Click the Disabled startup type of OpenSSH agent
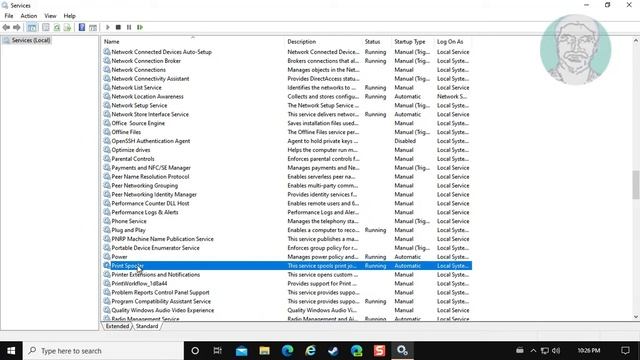The image size is (640, 360). click(405, 141)
